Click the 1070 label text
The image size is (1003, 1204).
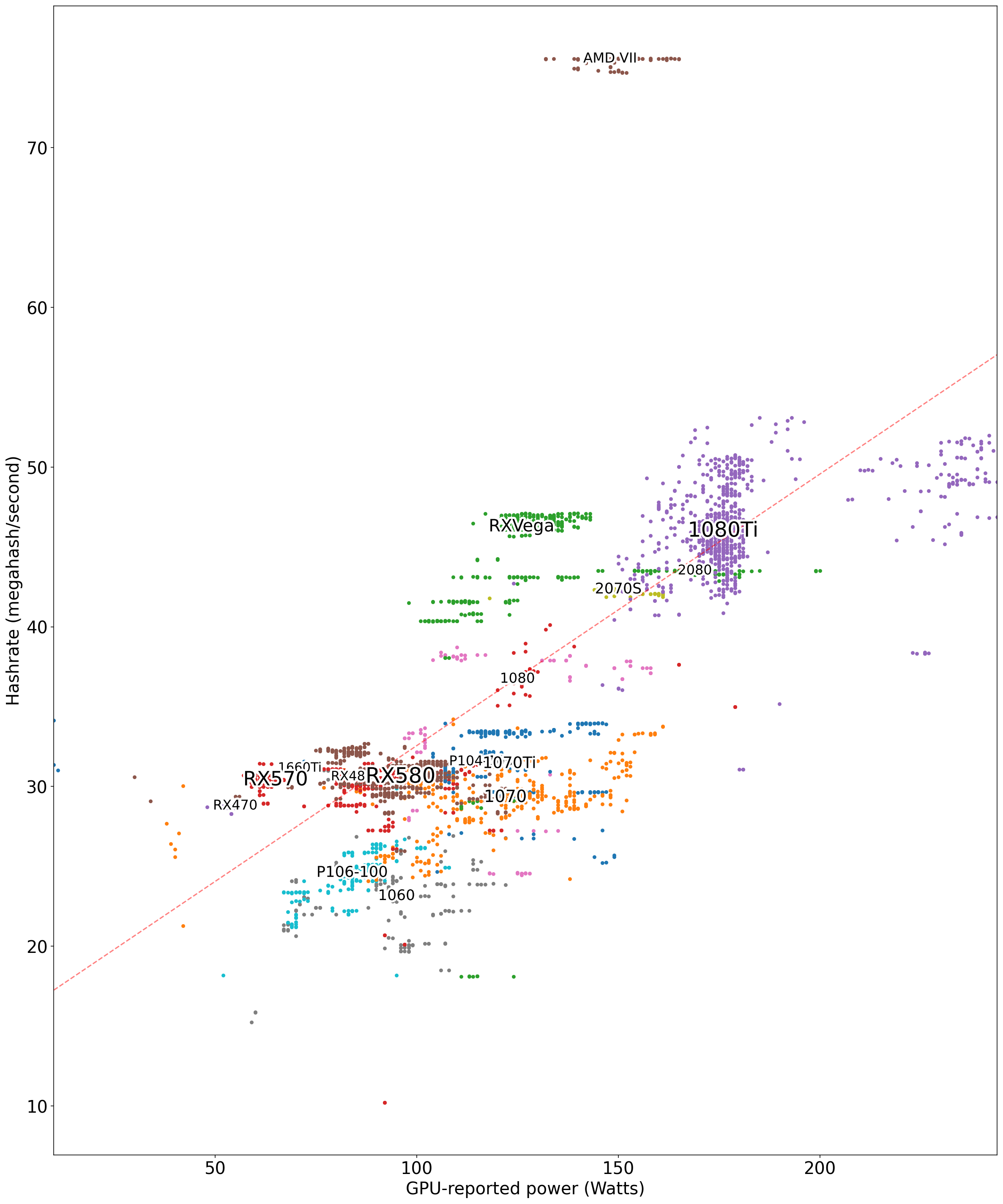[505, 796]
